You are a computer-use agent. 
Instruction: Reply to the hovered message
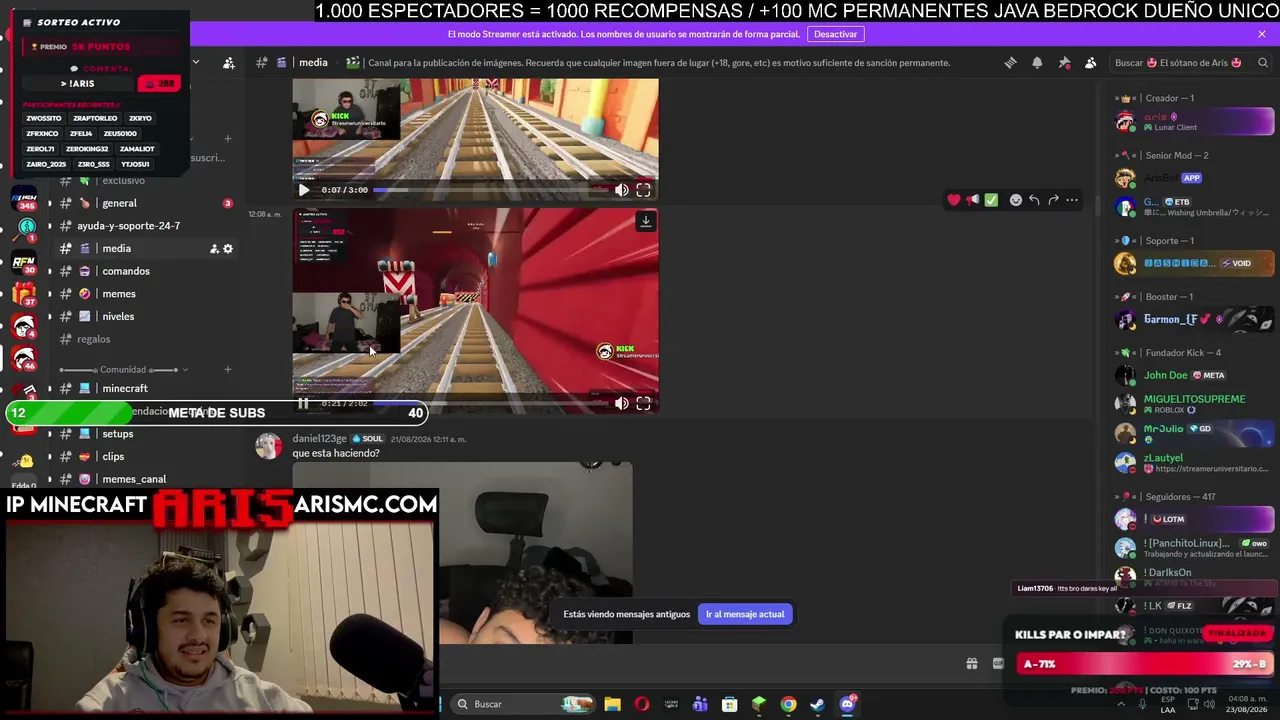click(1034, 200)
